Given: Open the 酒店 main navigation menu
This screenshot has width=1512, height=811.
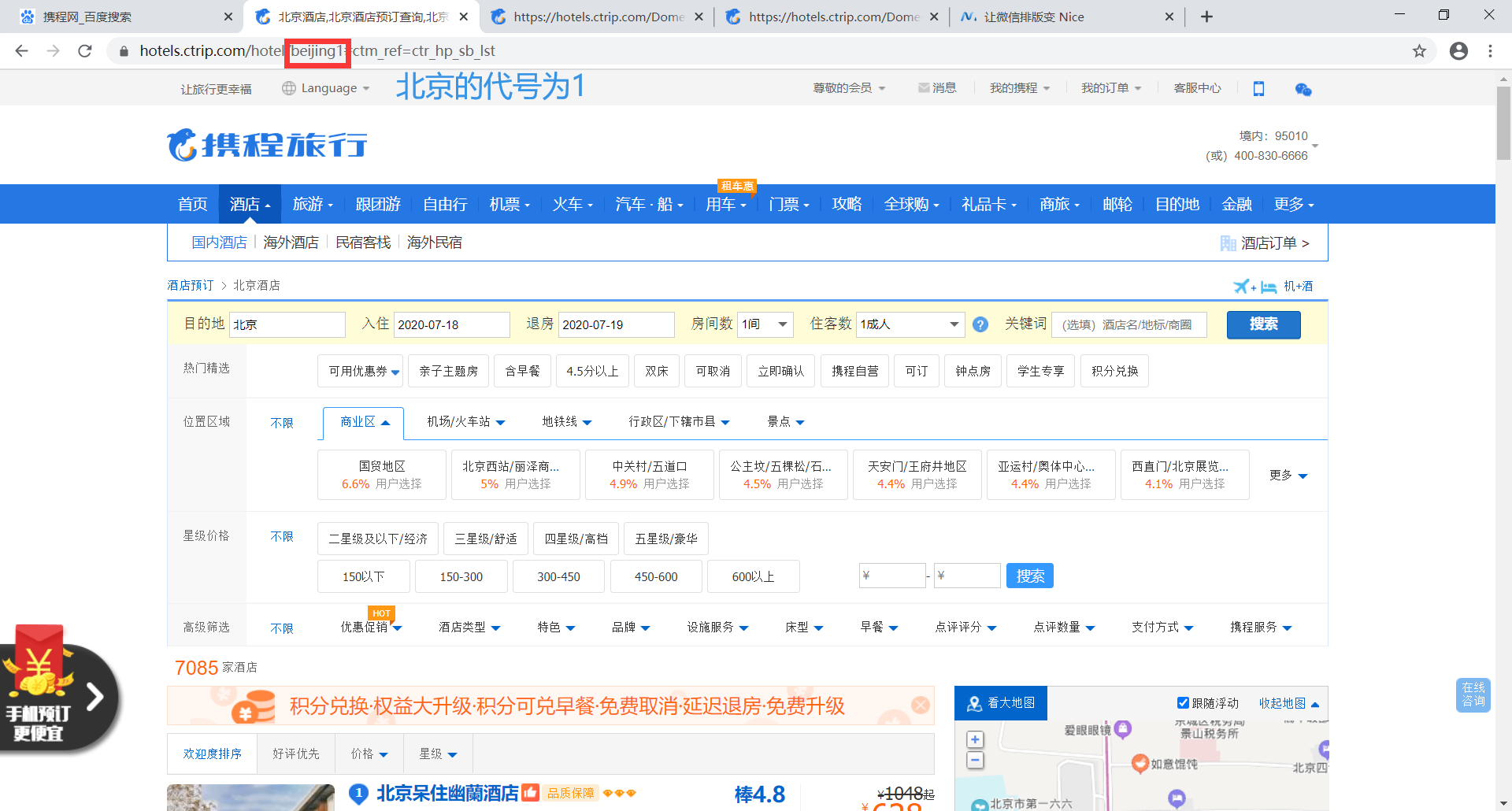Looking at the screenshot, I should click(250, 204).
